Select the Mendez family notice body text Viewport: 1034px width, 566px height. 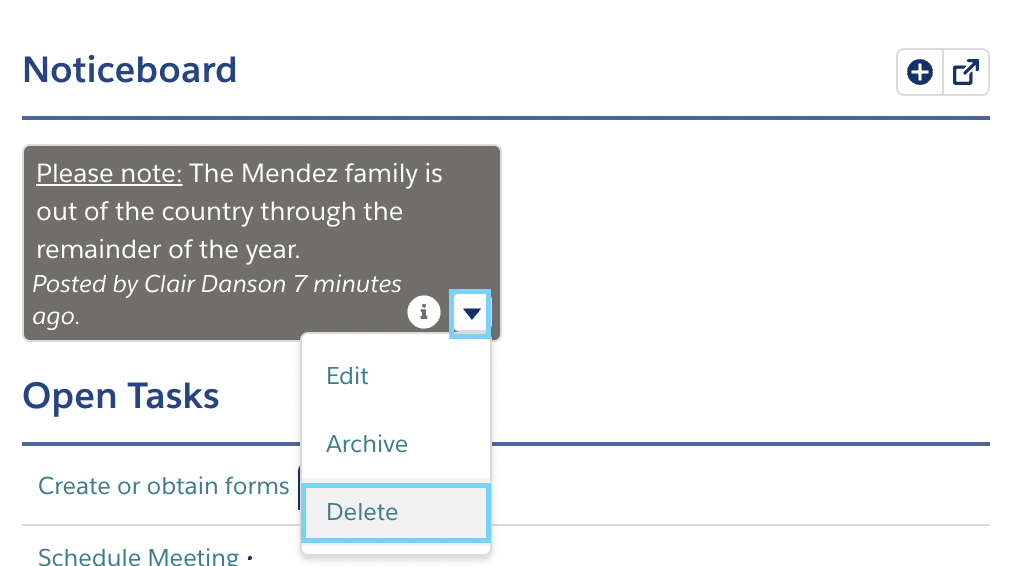coord(239,211)
